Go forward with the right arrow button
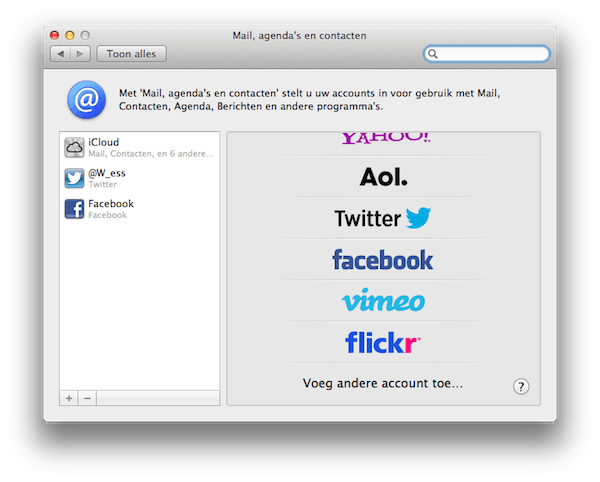Image resolution: width=600 pixels, height=482 pixels. click(x=80, y=54)
